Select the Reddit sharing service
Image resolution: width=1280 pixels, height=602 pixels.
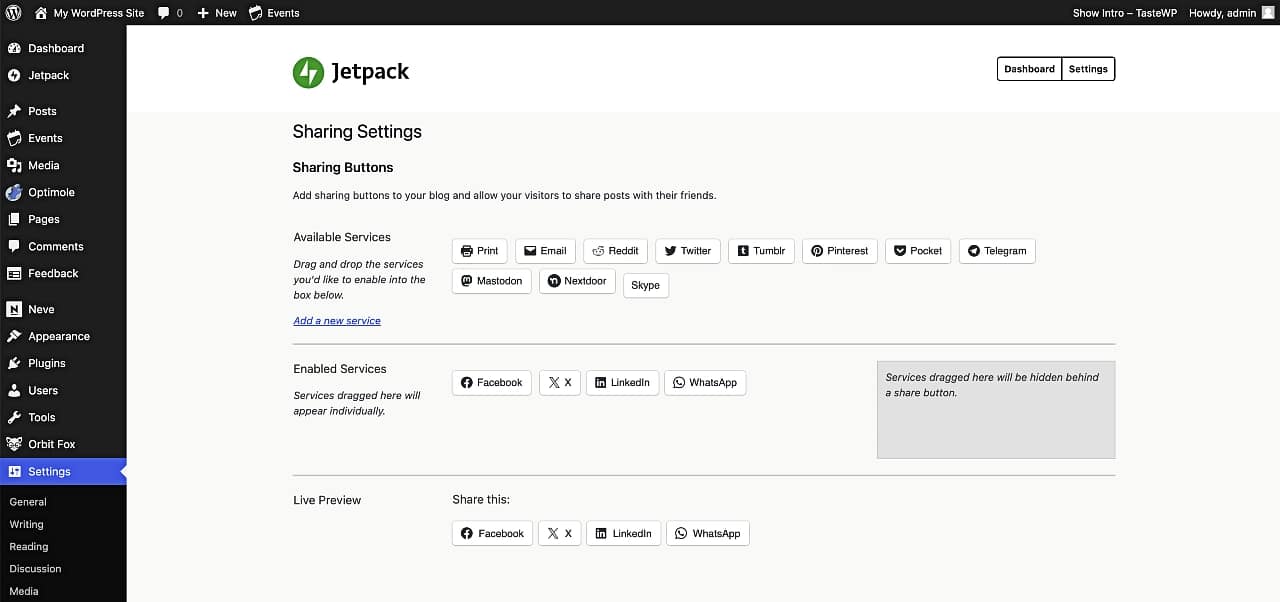[615, 251]
